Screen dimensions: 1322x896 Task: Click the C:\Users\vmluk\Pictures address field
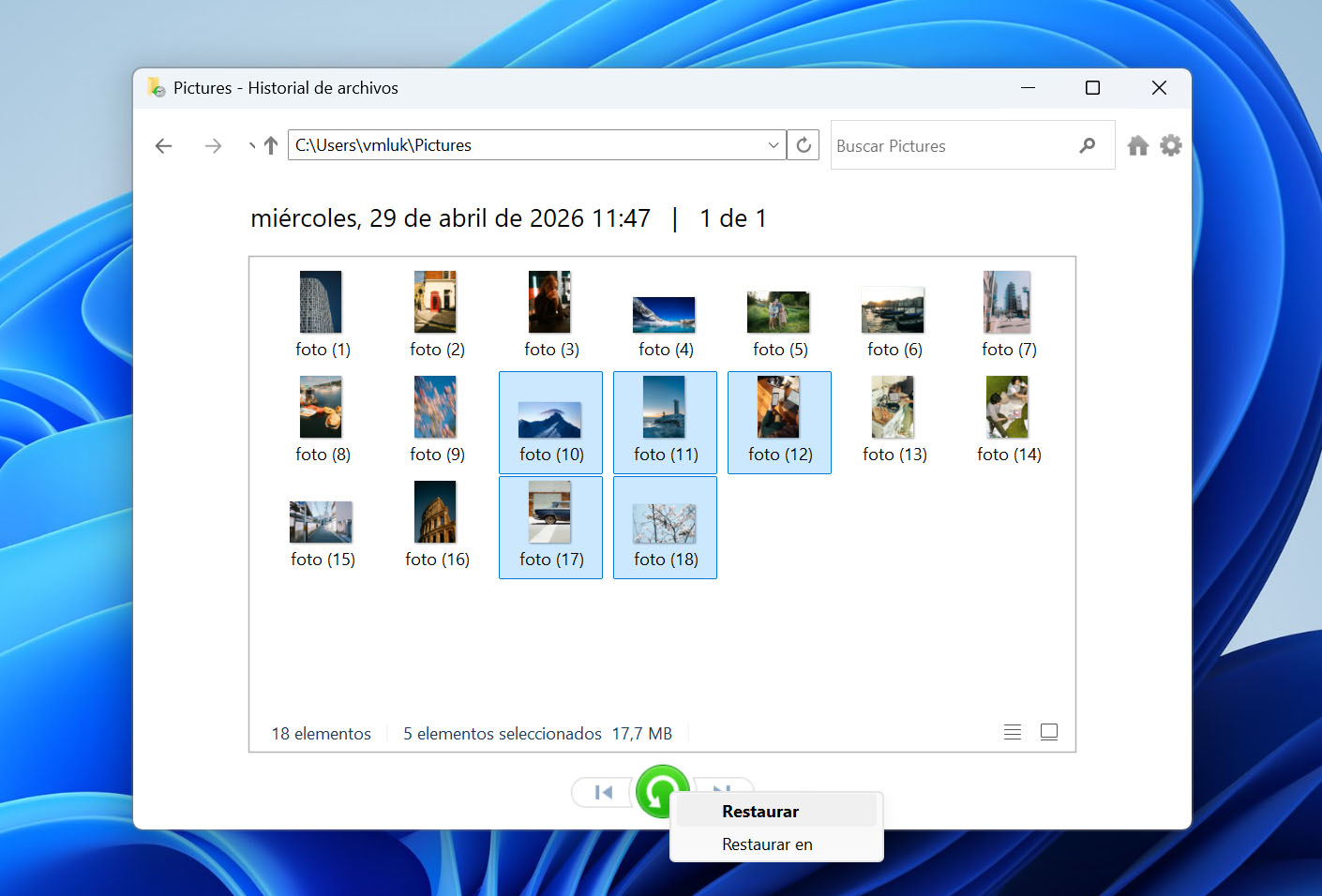point(526,145)
